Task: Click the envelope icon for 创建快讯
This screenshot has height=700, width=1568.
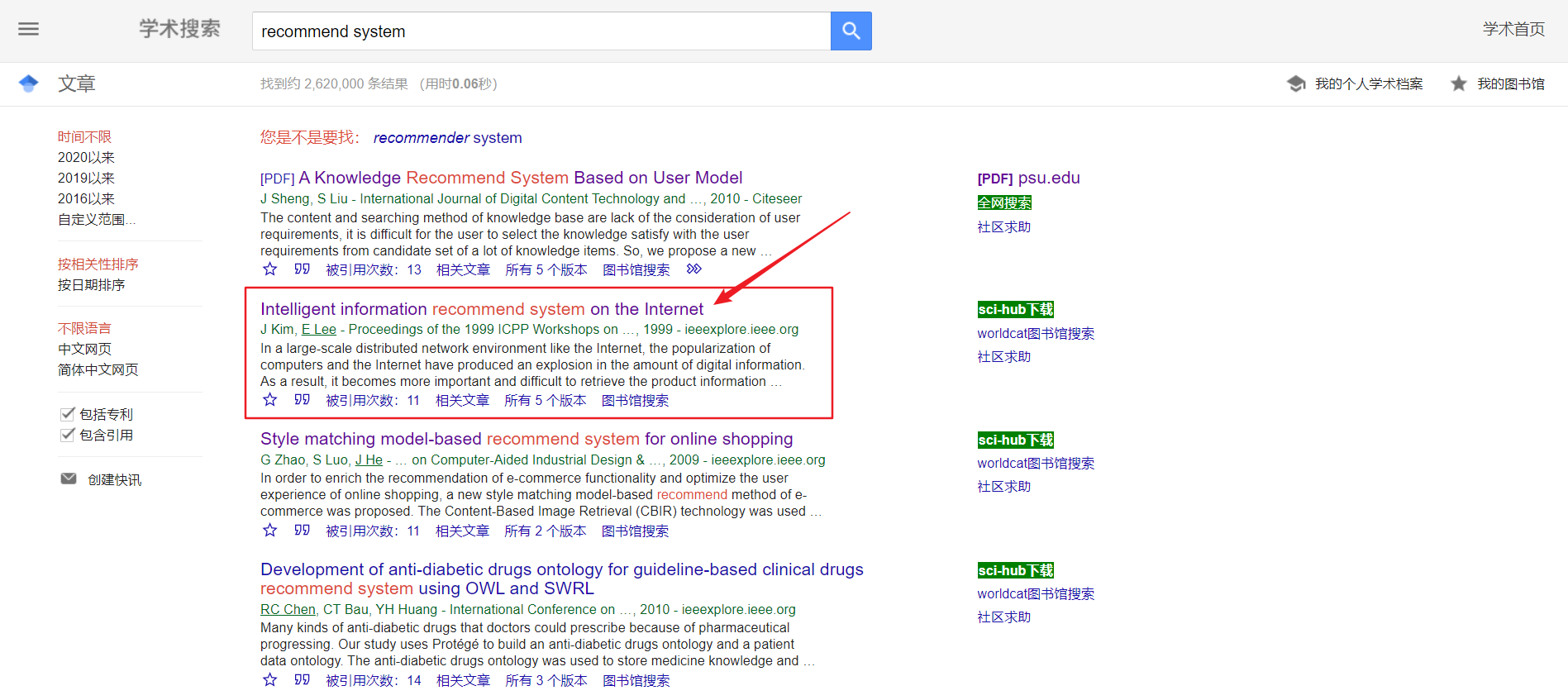Action: pos(69,479)
